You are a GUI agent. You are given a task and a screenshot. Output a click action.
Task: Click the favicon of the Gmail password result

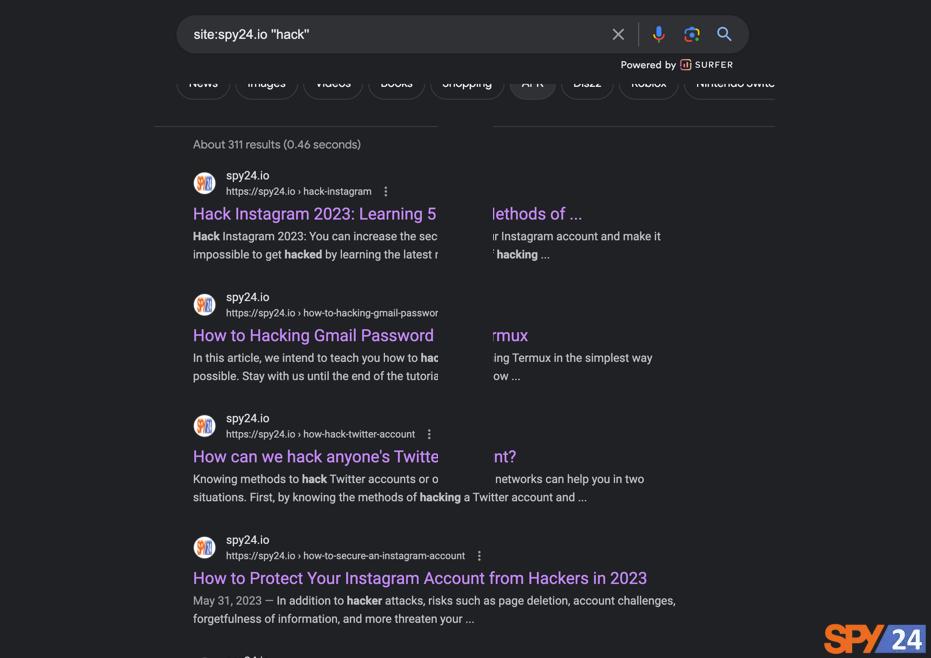(204, 305)
